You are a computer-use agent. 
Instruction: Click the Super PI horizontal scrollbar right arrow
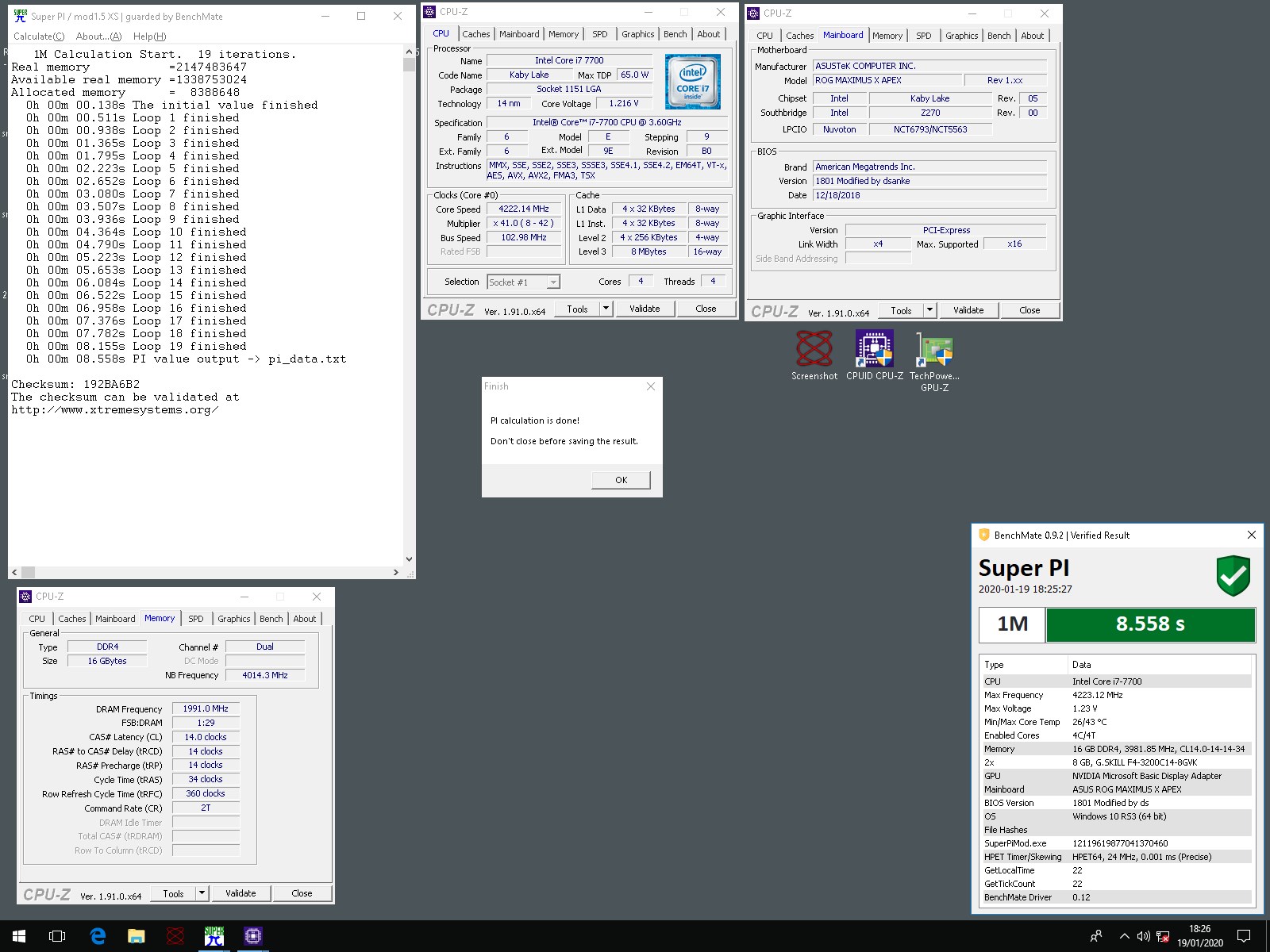[x=396, y=572]
